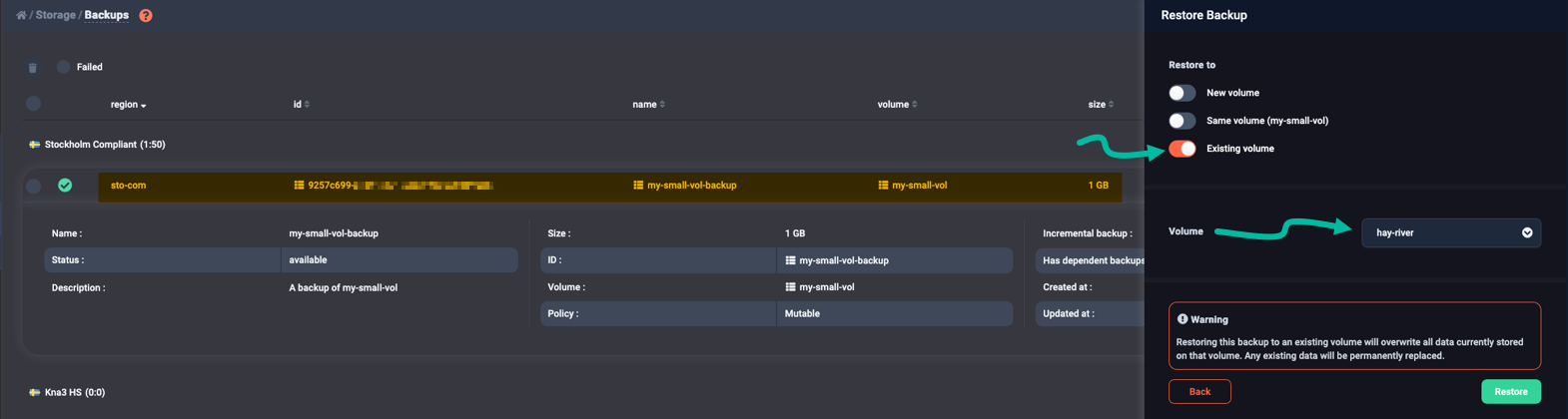The width and height of the screenshot is (1568, 419).
Task: Toggle the Failed filter switch
Action: coord(63,67)
